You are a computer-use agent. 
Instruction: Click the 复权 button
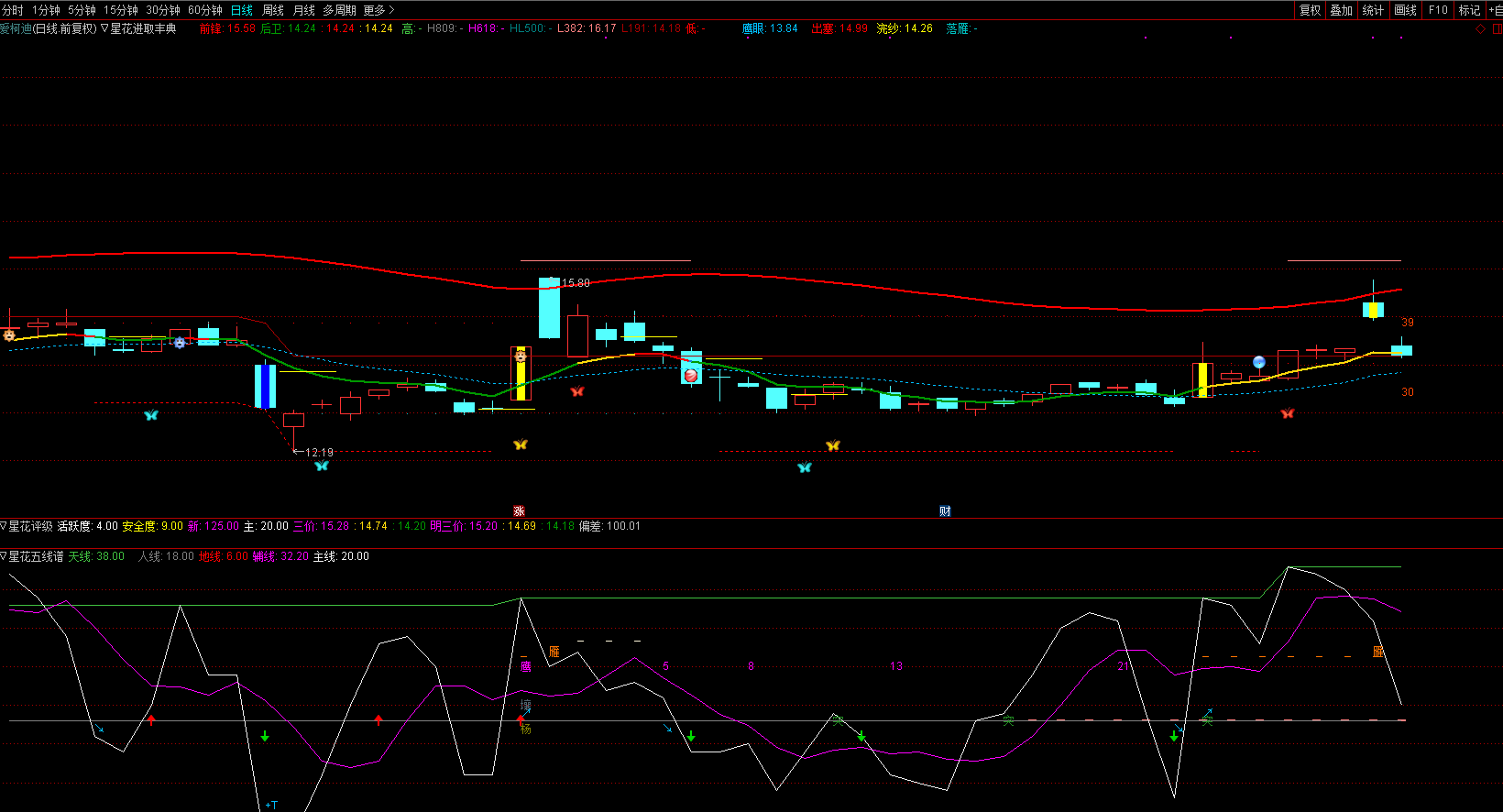1311,10
